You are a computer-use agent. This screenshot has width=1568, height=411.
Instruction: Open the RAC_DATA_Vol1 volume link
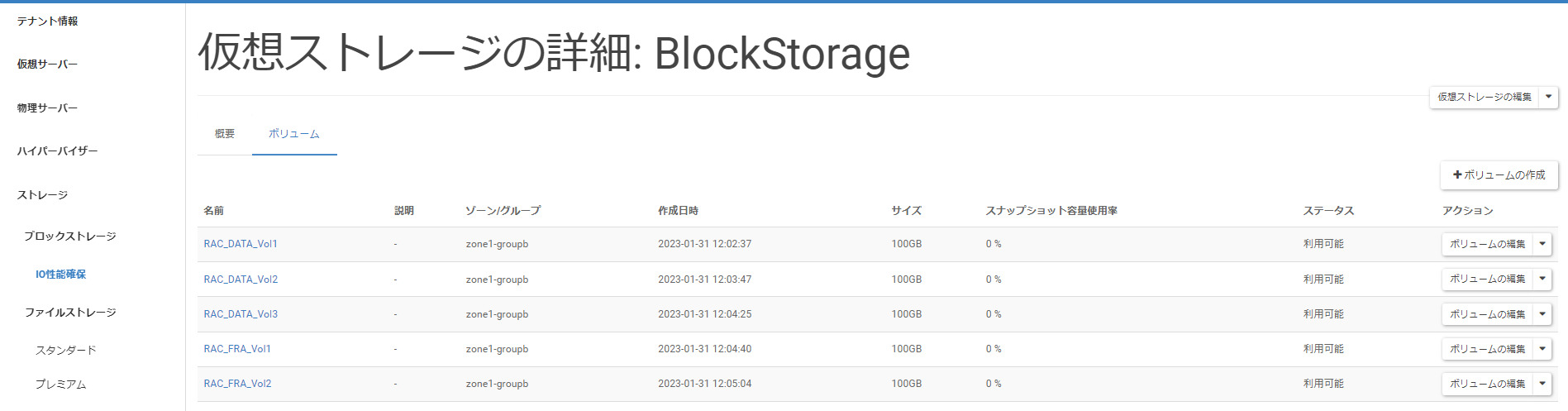[x=241, y=244]
